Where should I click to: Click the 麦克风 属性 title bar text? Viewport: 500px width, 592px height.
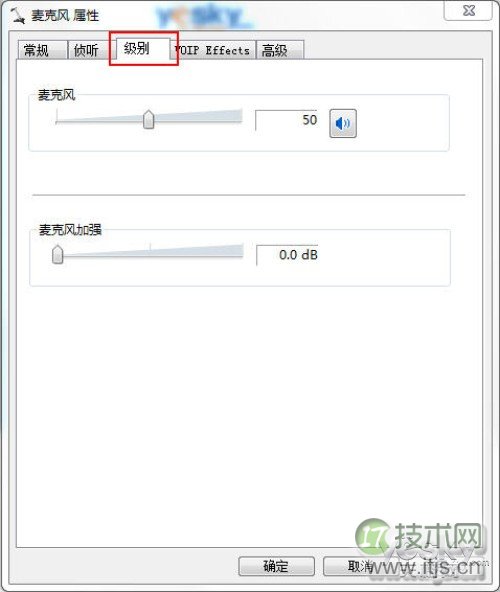(65, 16)
